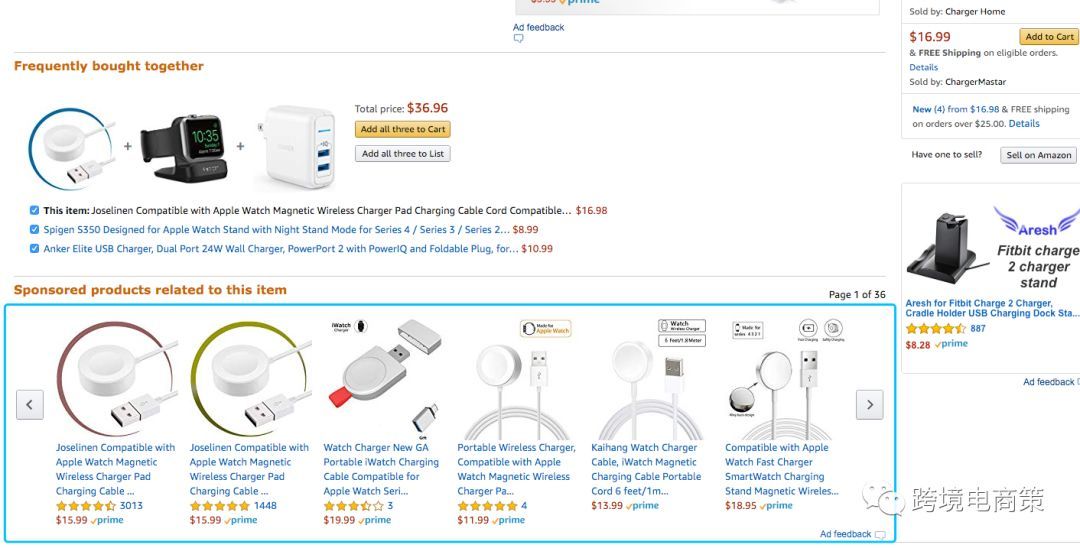The image size is (1080, 548).
Task: Uncheck the Spigen S350 stand checkbox
Action: (35, 230)
